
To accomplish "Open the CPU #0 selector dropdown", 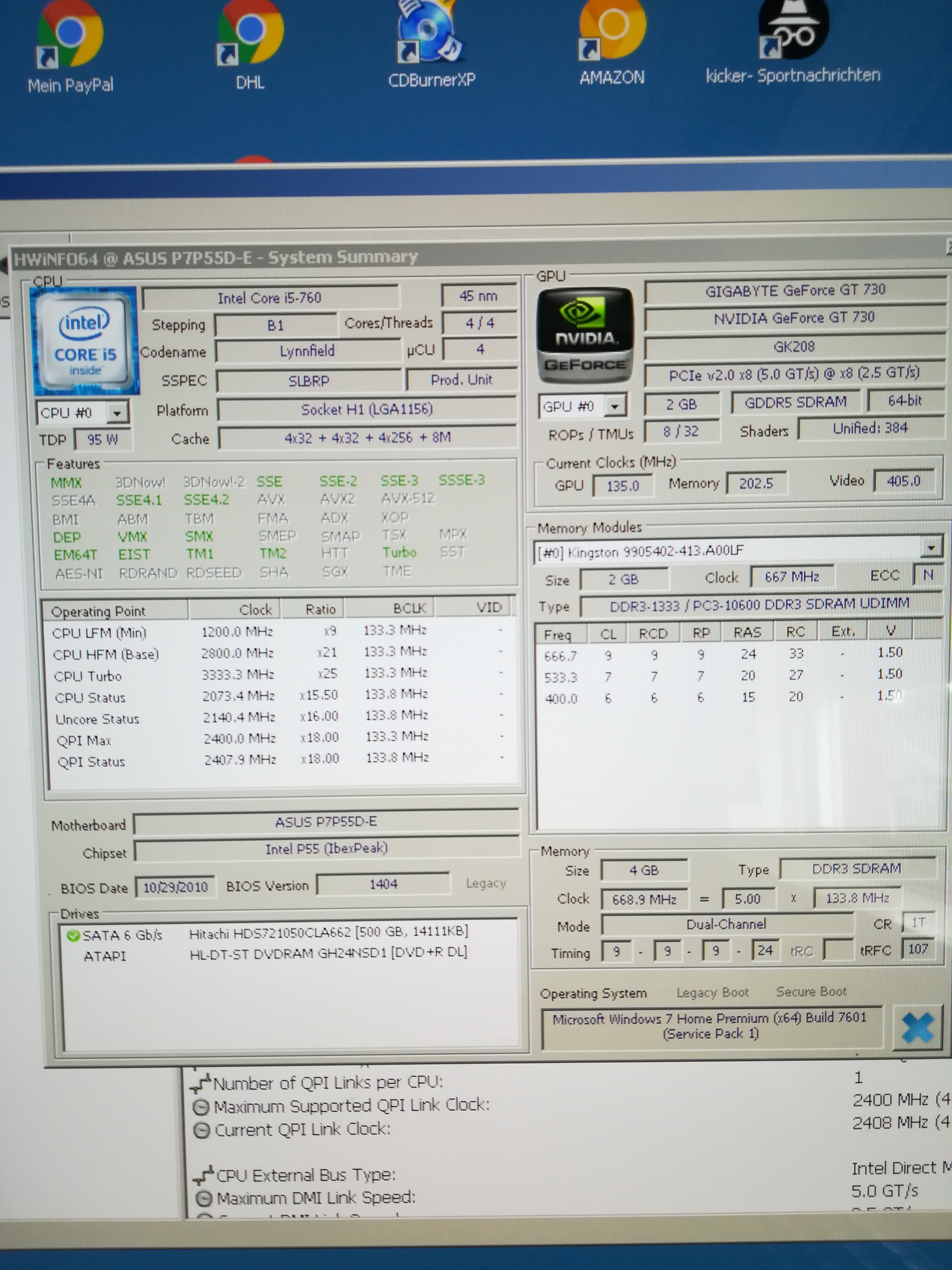I will coord(117,414).
